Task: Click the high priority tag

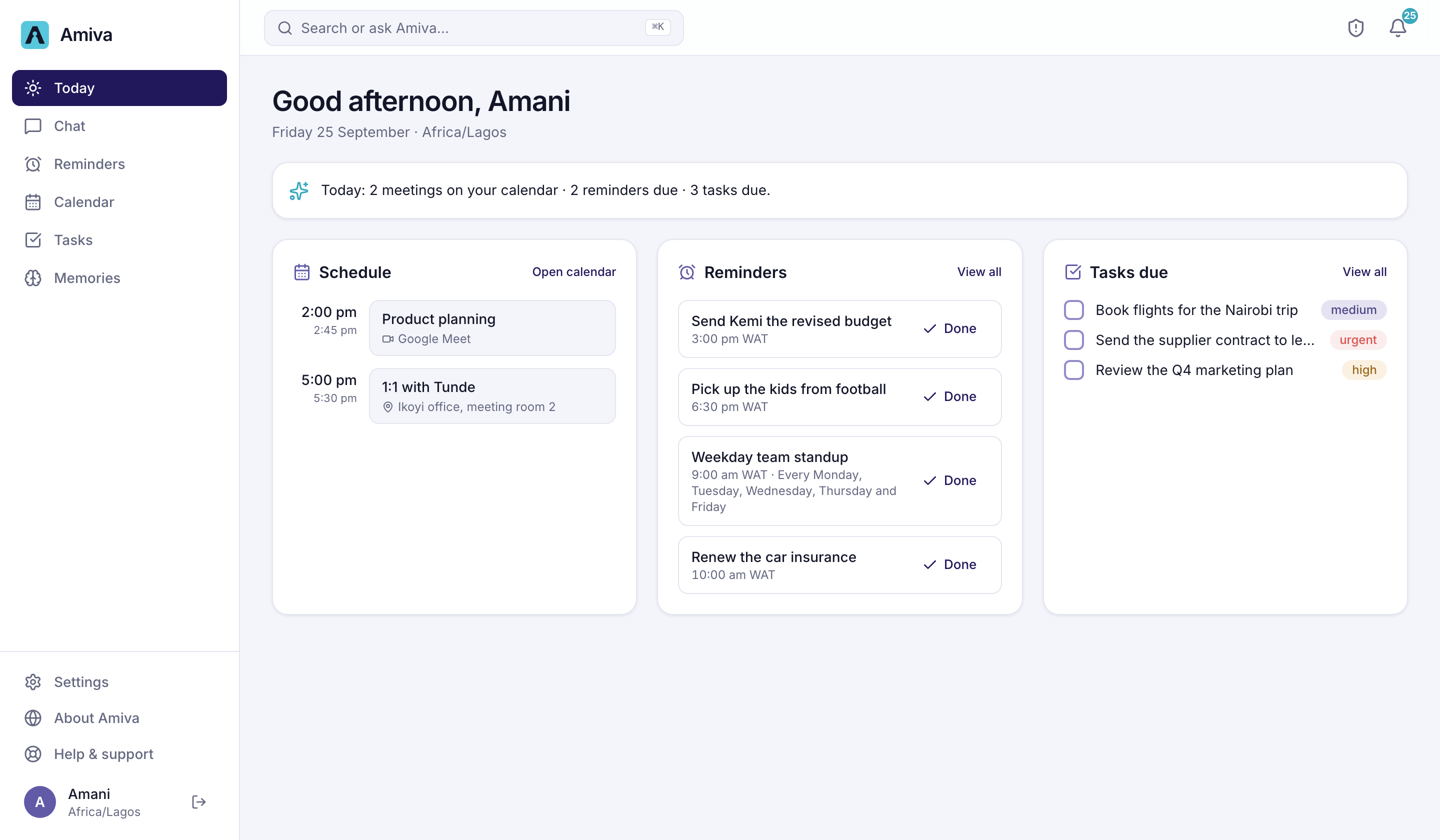Action: (x=1363, y=369)
